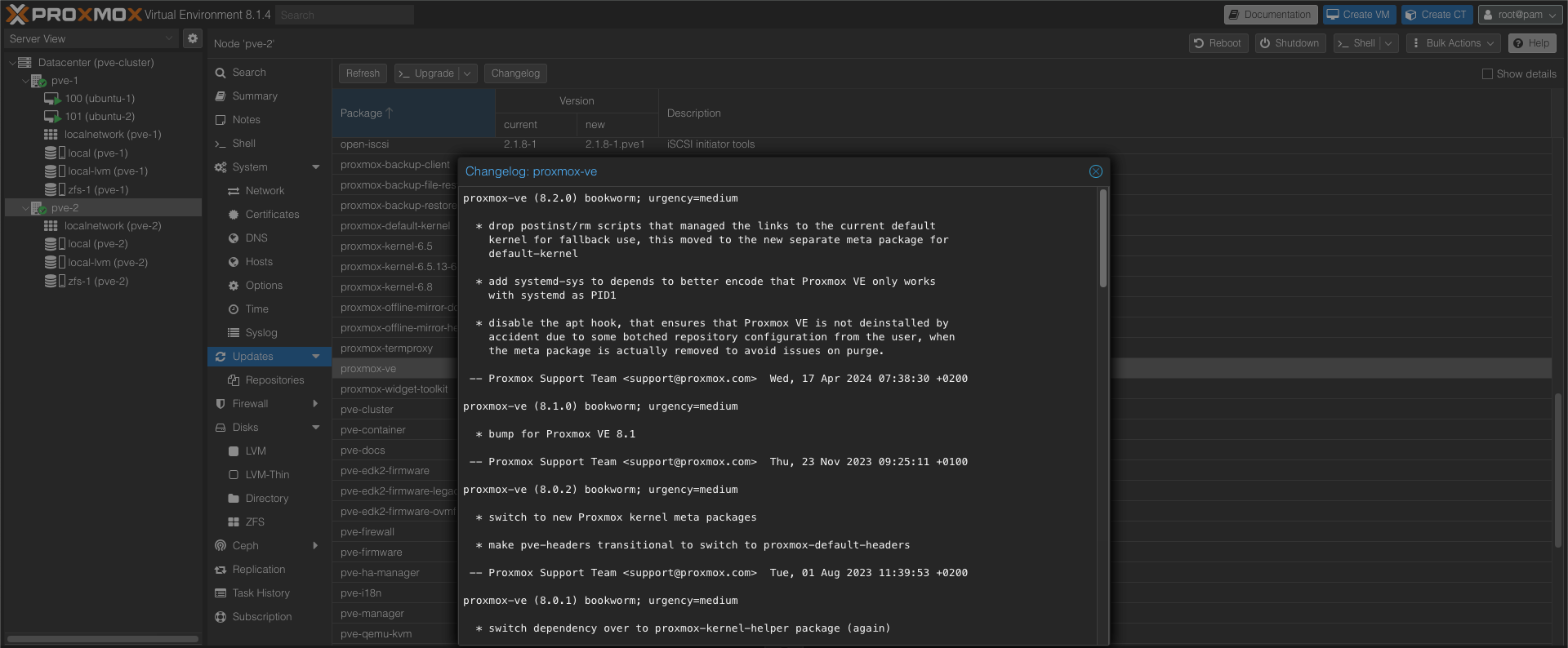Open the Server View gear settings
Image resolution: width=1568 pixels, height=648 pixels.
click(x=193, y=38)
